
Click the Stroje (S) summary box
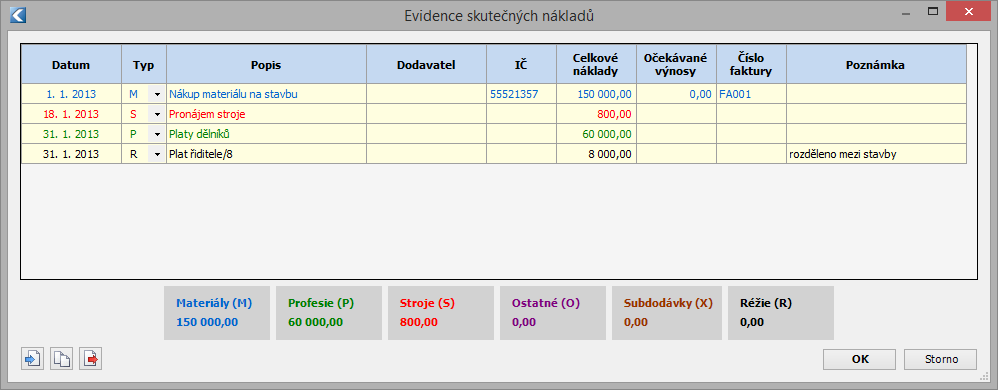441,312
